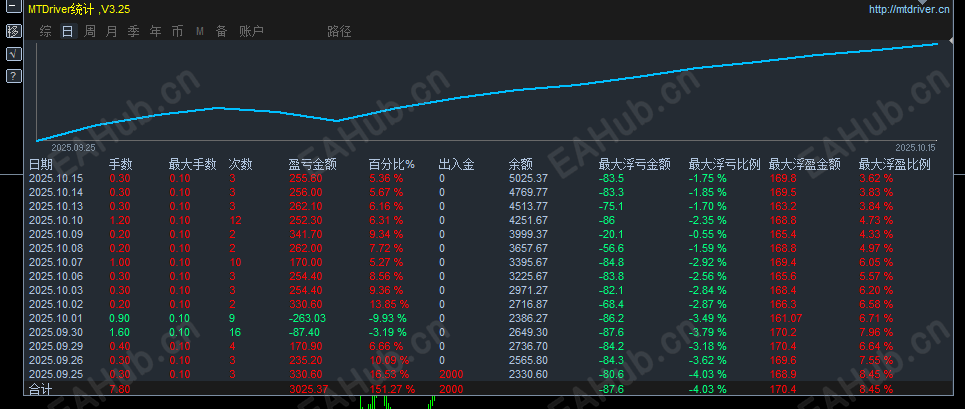Select the 2025.10.02 date row

[x=56, y=304]
